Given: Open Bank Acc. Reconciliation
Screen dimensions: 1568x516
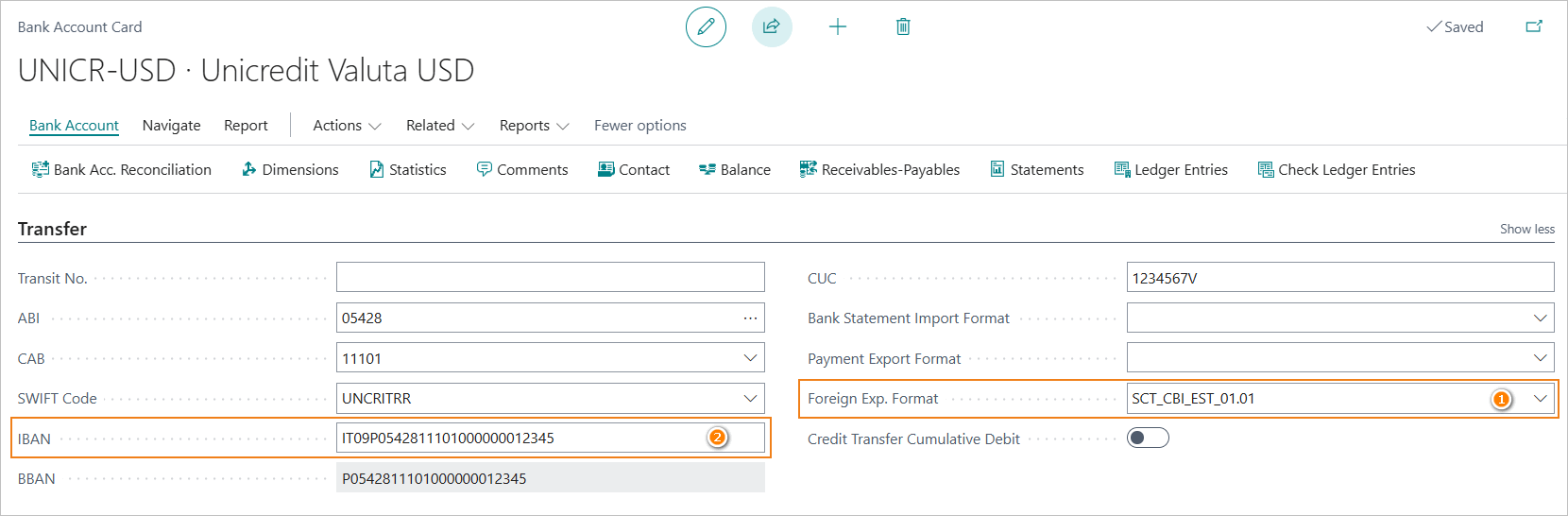Looking at the screenshot, I should pyautogui.click(x=121, y=169).
